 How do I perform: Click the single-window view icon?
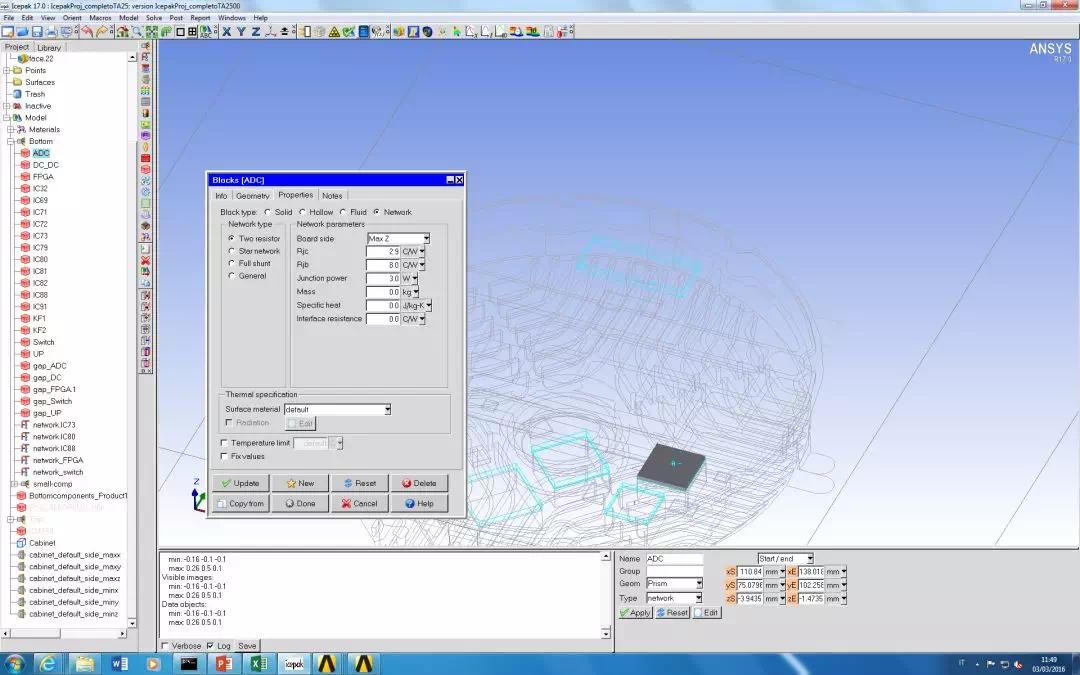point(180,32)
